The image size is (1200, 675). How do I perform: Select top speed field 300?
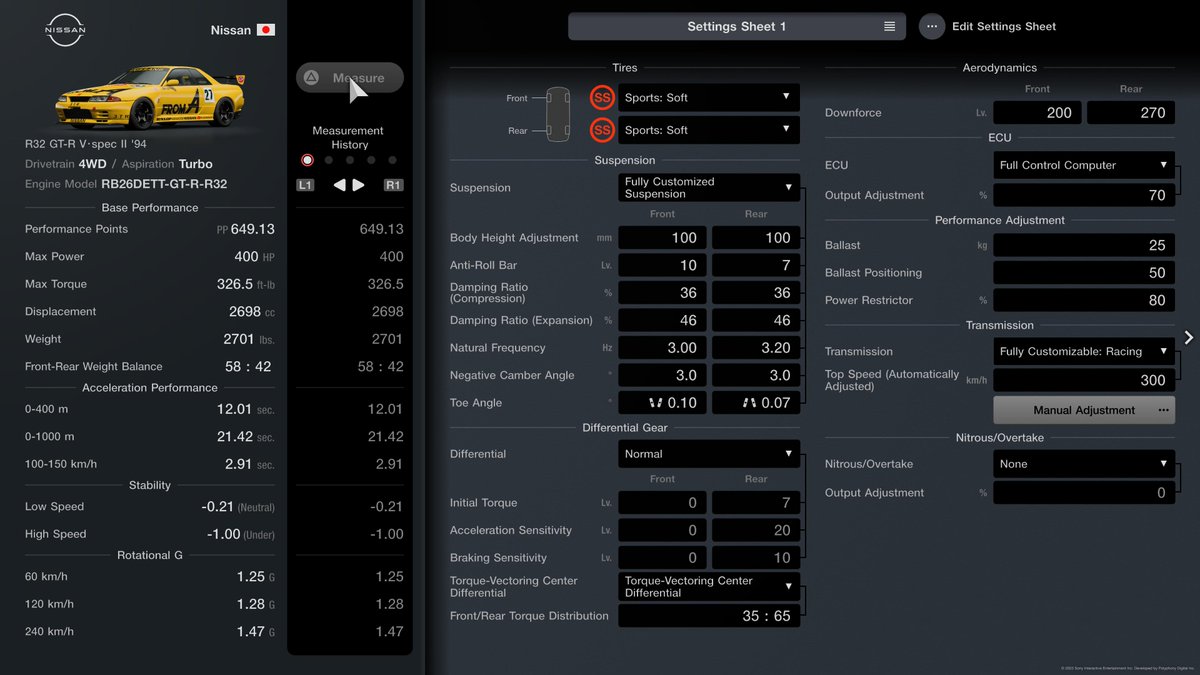[x=1084, y=380]
